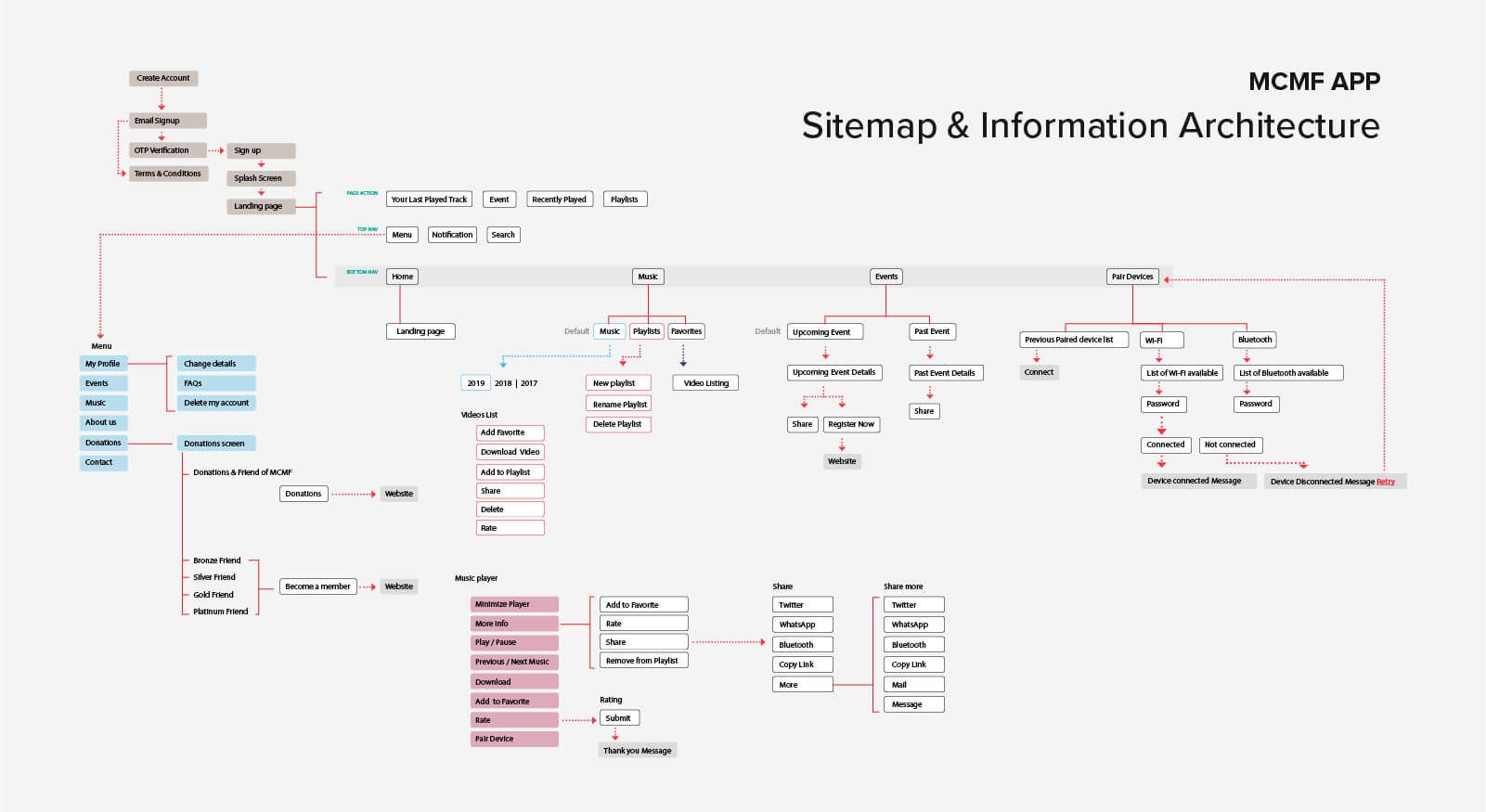1486x812 pixels.
Task: Click the Notification box in top nav
Action: click(x=452, y=235)
